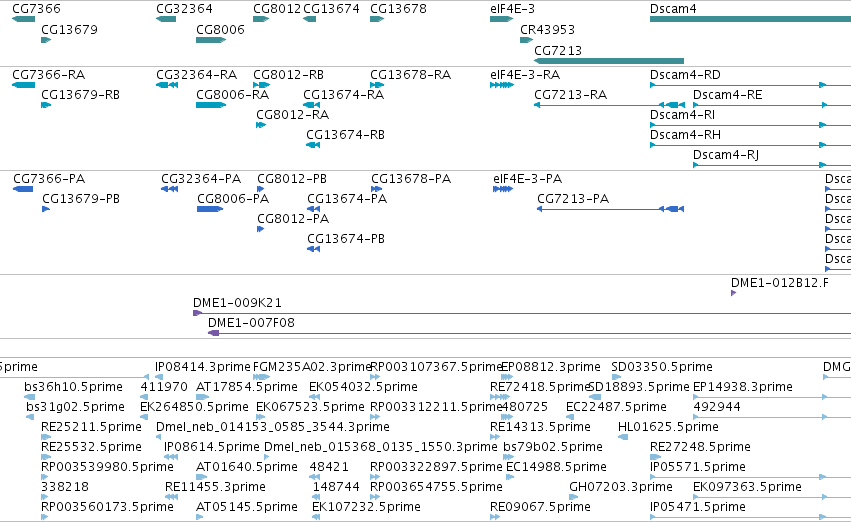Select EST AT17854.5prime

click(247, 387)
